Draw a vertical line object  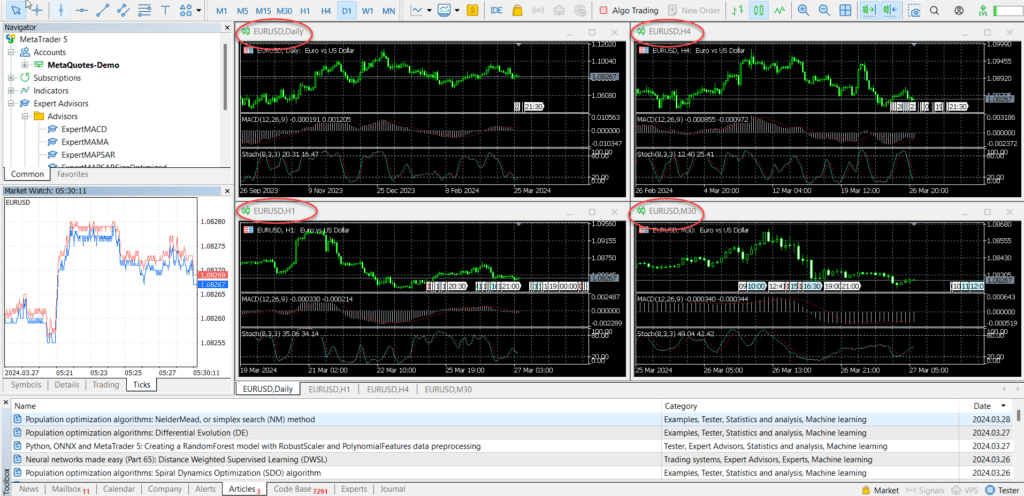61,10
